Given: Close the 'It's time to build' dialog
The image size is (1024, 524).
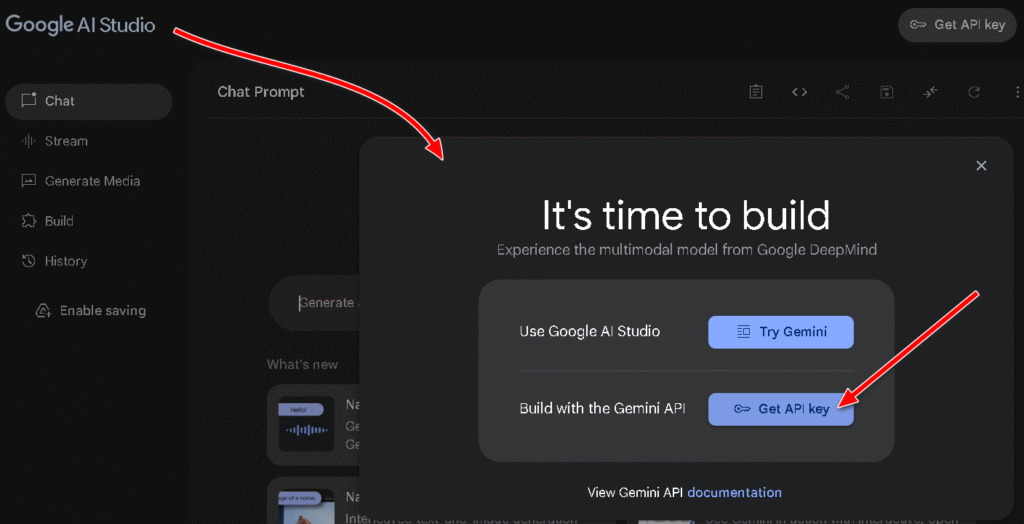Looking at the screenshot, I should tap(981, 166).
